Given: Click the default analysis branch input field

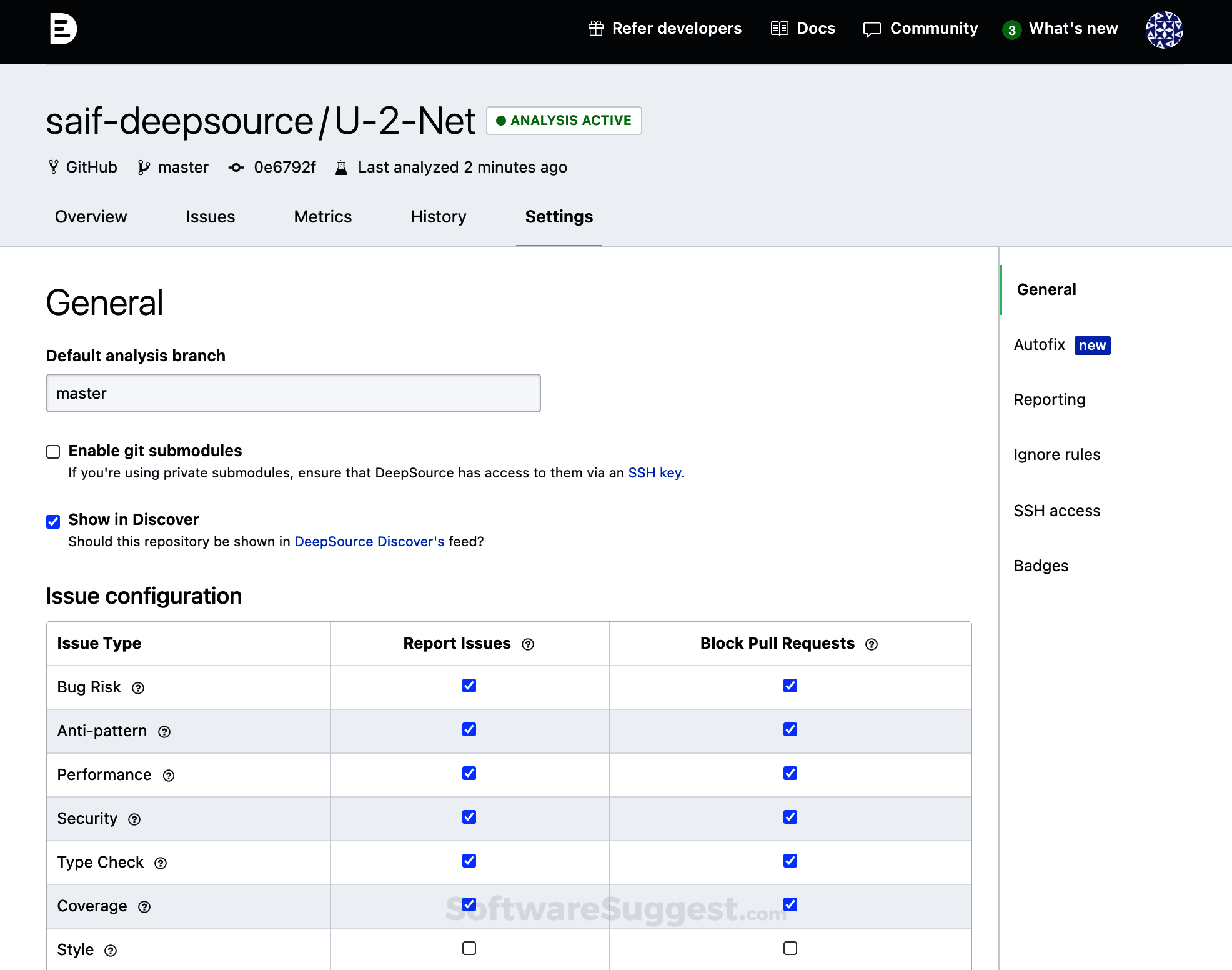Looking at the screenshot, I should 293,393.
